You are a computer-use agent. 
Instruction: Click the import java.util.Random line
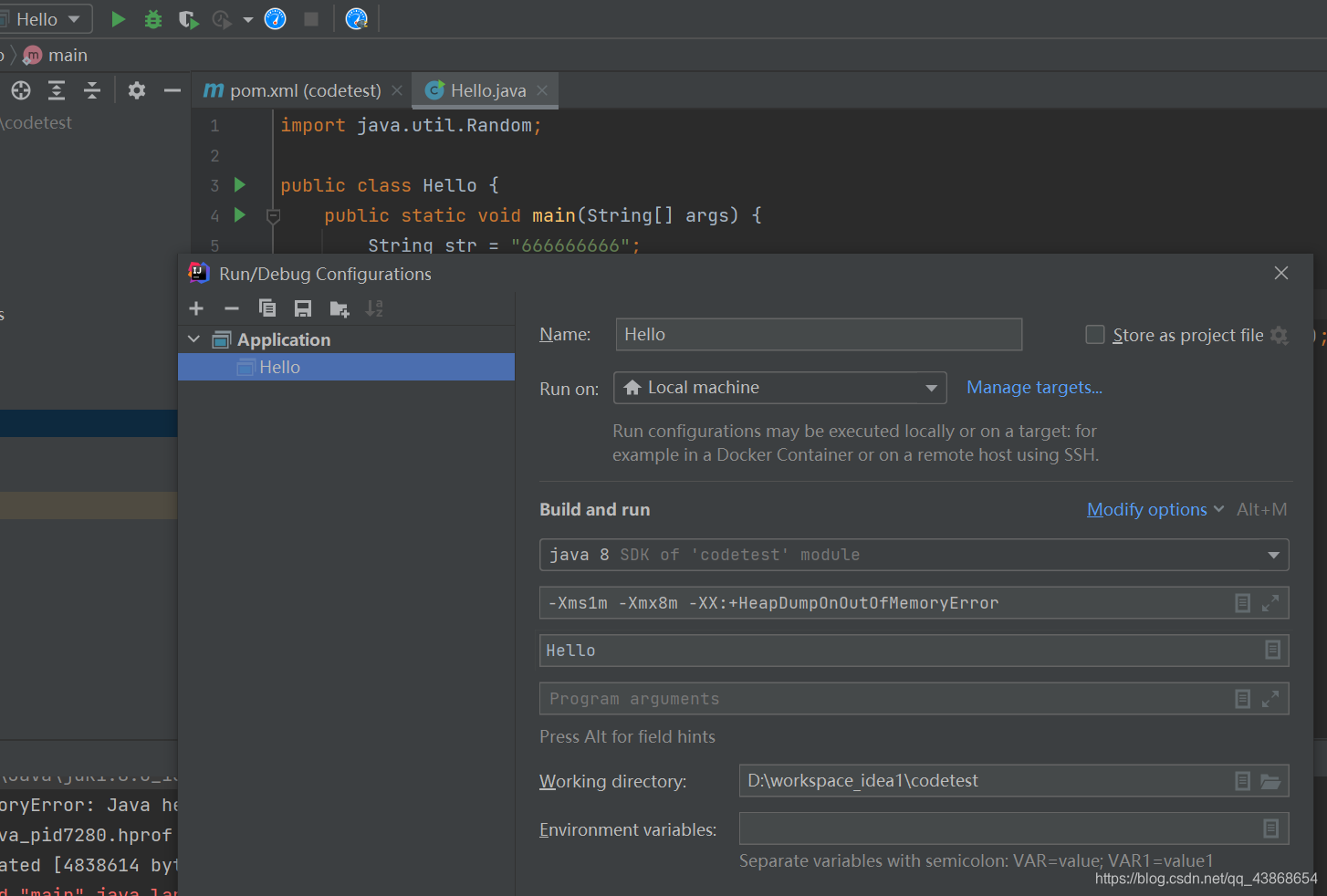click(x=411, y=125)
